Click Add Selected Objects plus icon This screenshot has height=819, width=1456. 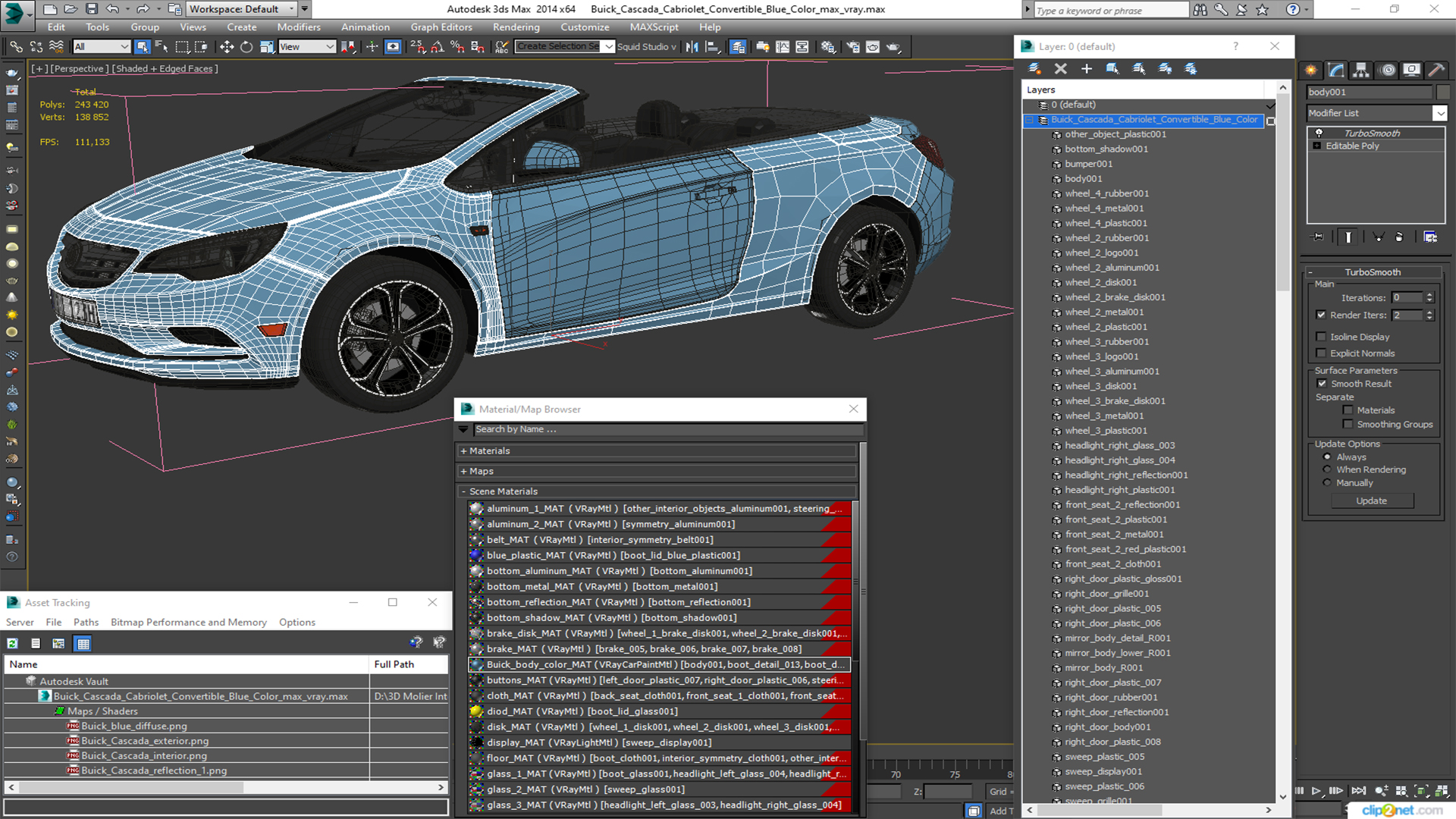[1086, 68]
